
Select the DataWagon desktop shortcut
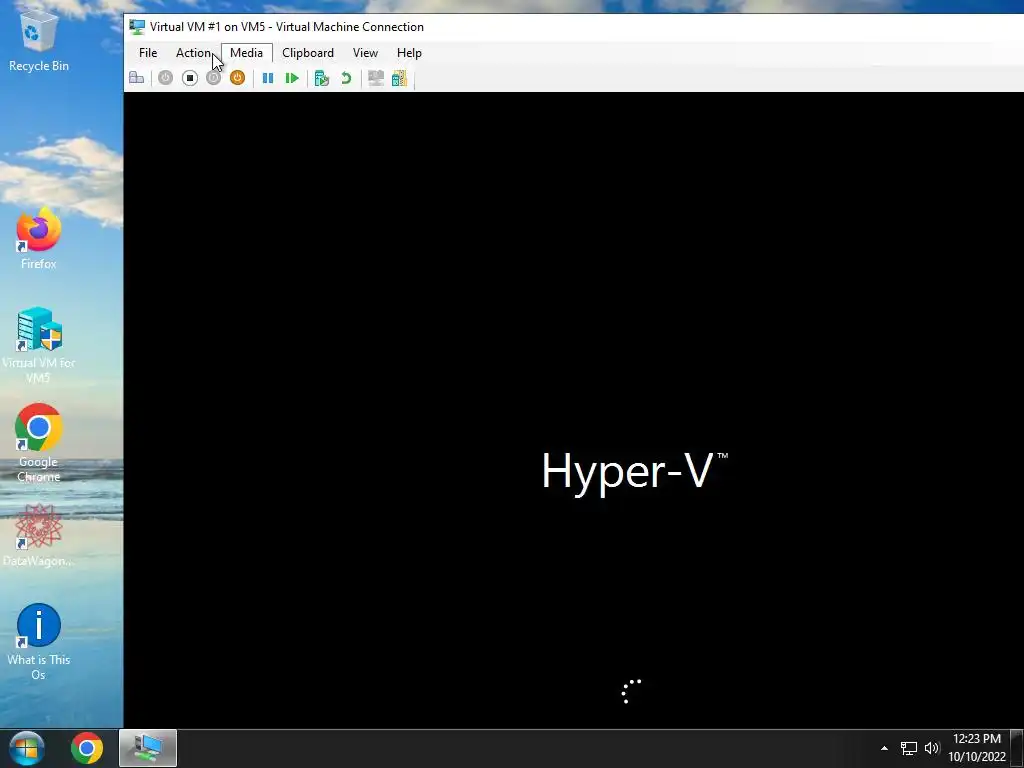click(39, 536)
